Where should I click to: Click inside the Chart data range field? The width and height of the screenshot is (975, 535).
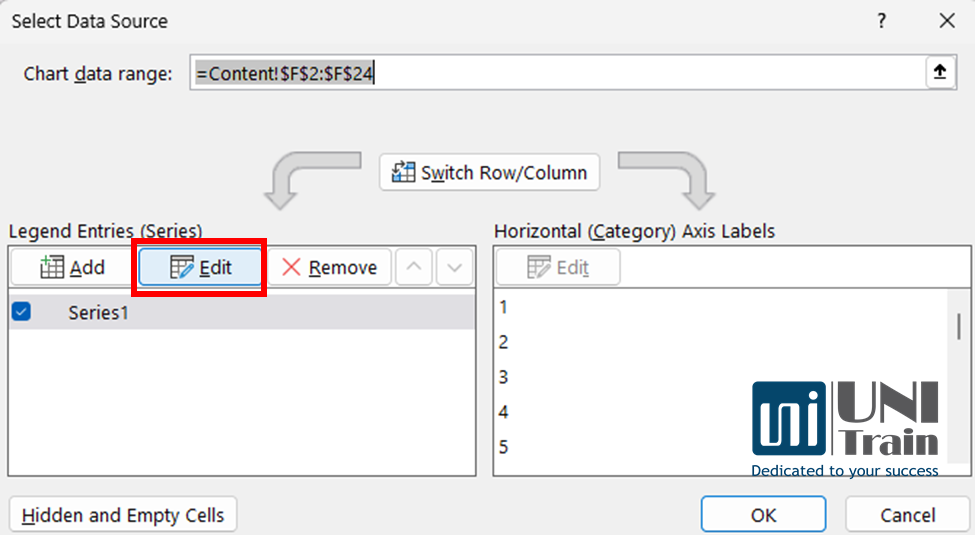pyautogui.click(x=558, y=73)
